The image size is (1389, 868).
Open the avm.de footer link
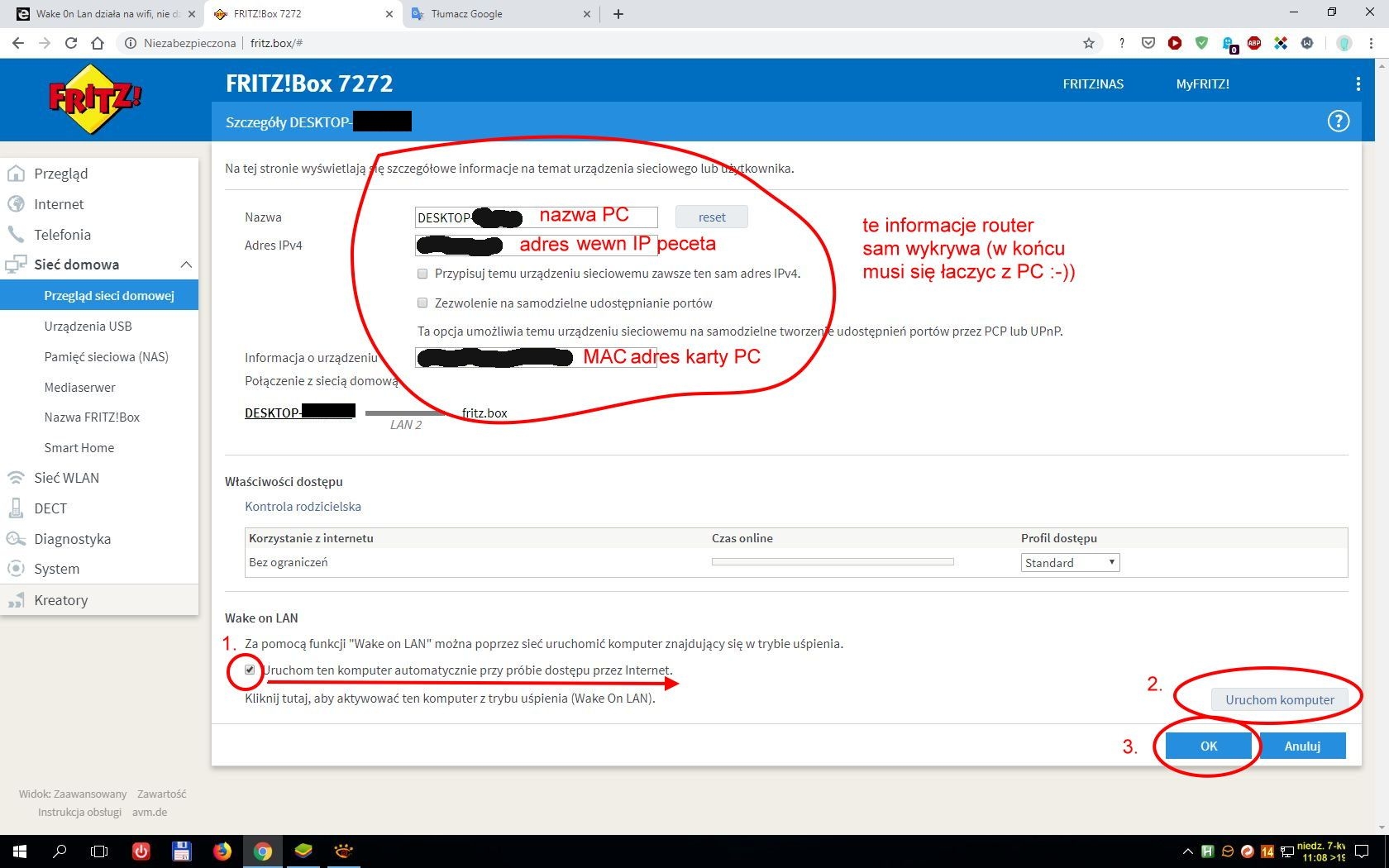point(150,812)
